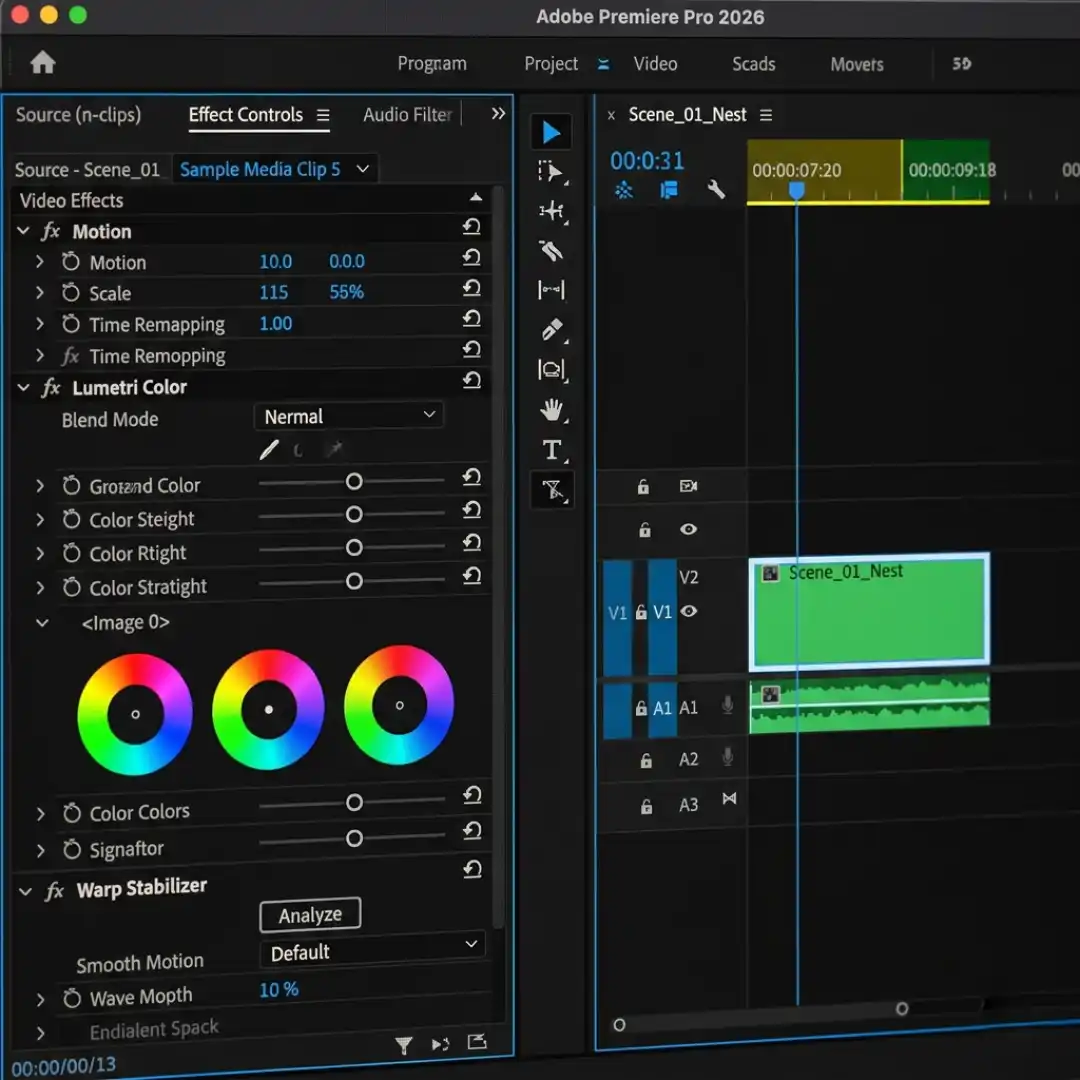
Task: Click the leftmost color wheel
Action: [135, 714]
